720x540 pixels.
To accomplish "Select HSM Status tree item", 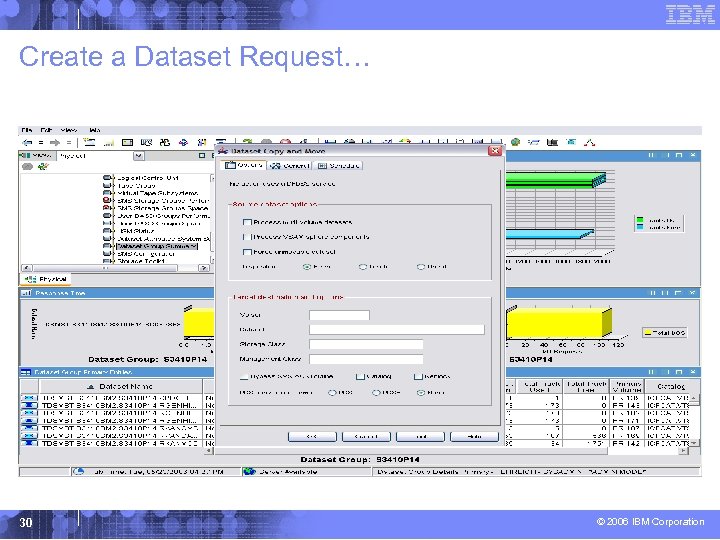I will pyautogui.click(x=136, y=231).
